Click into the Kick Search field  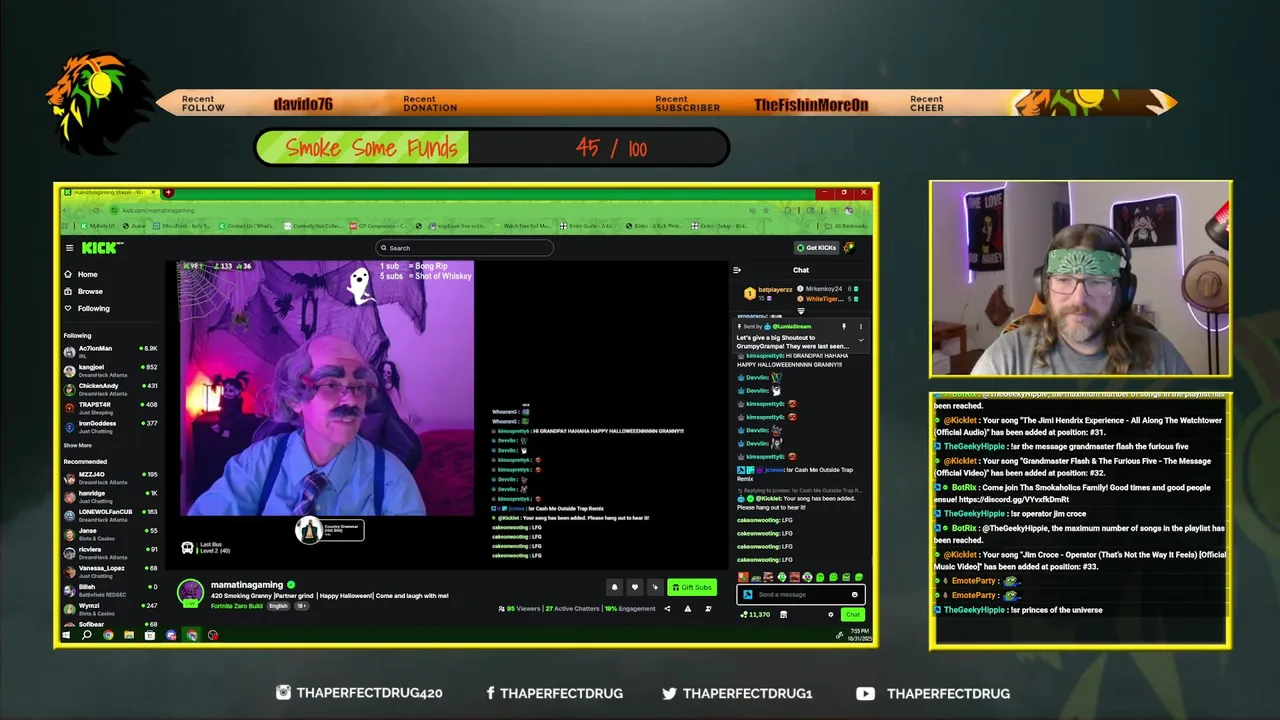pos(464,248)
